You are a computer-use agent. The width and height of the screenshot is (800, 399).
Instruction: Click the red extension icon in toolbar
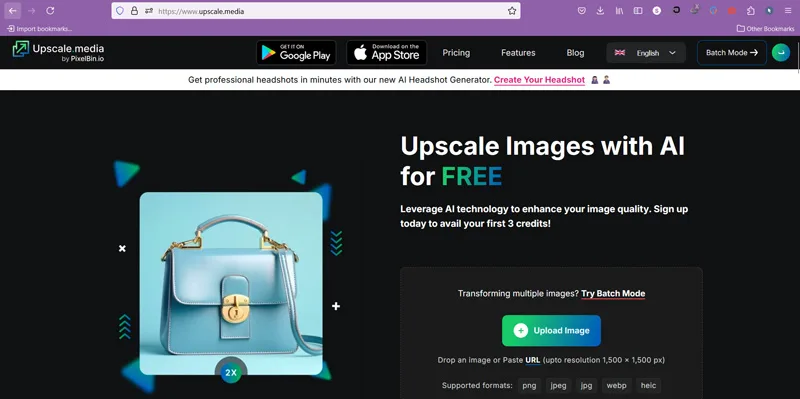[x=732, y=11]
